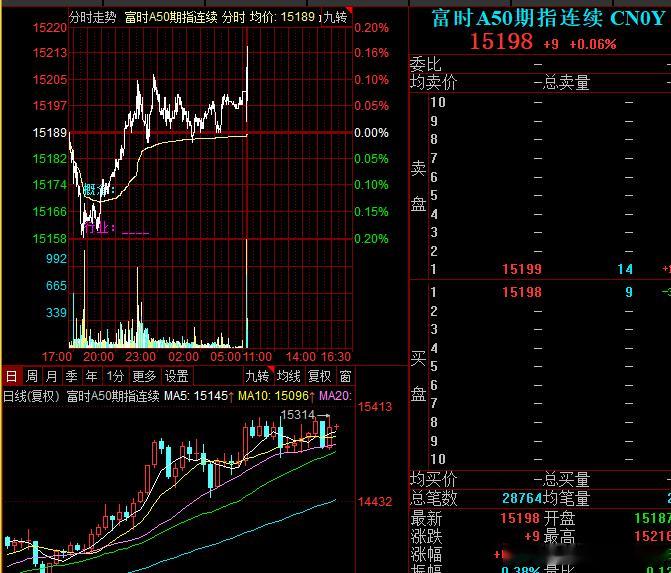Click the 均价: 15189 average price label

point(282,18)
